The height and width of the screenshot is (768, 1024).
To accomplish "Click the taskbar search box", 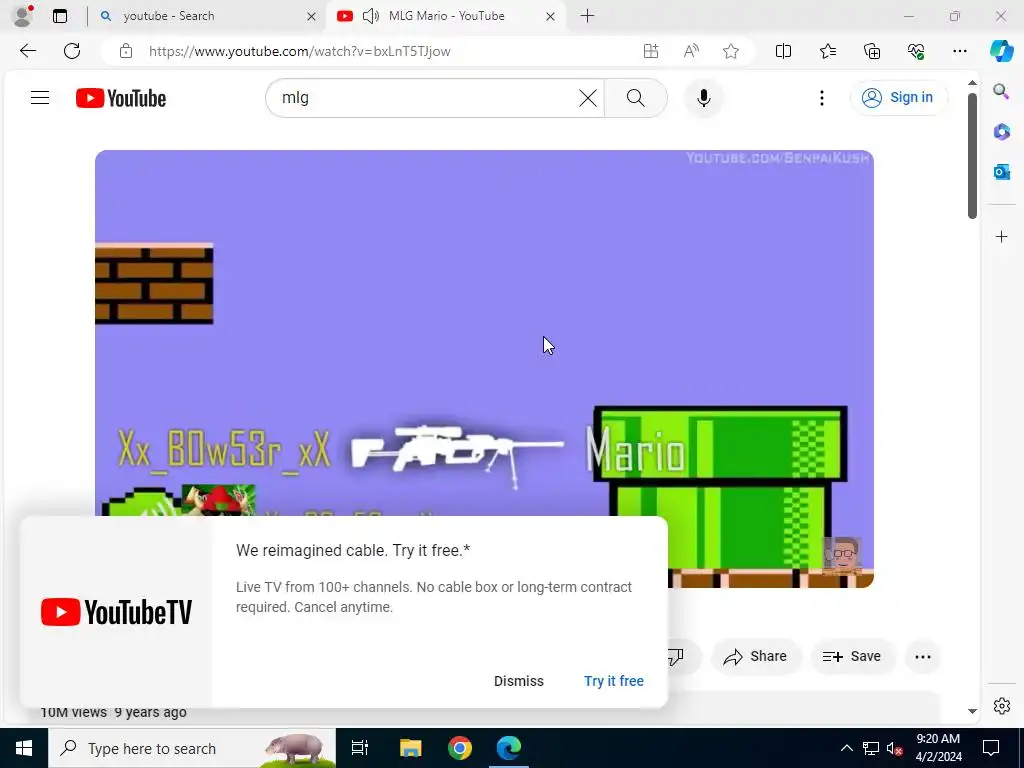I will (x=192, y=748).
